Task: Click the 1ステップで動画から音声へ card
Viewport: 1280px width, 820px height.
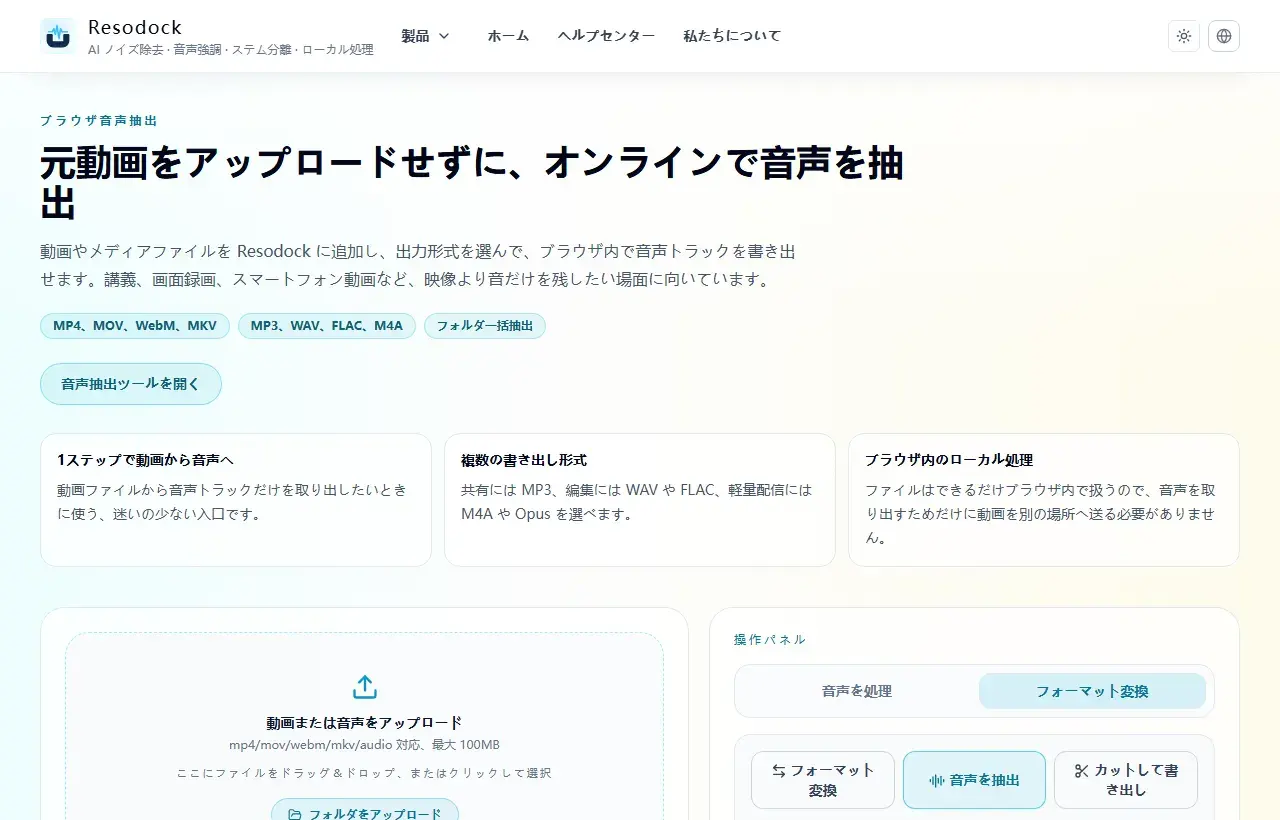Action: [236, 500]
